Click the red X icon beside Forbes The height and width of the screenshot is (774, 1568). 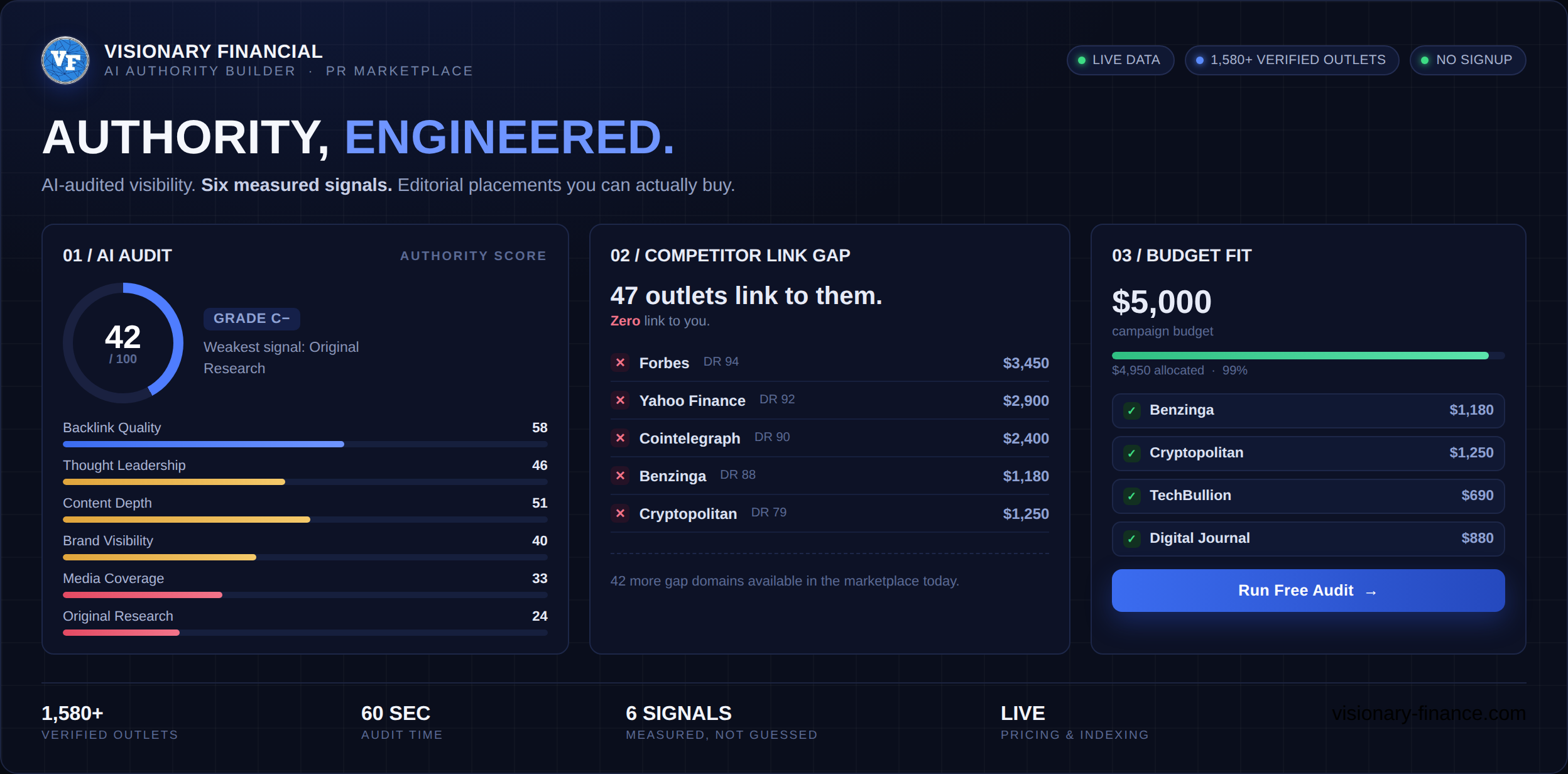click(620, 362)
